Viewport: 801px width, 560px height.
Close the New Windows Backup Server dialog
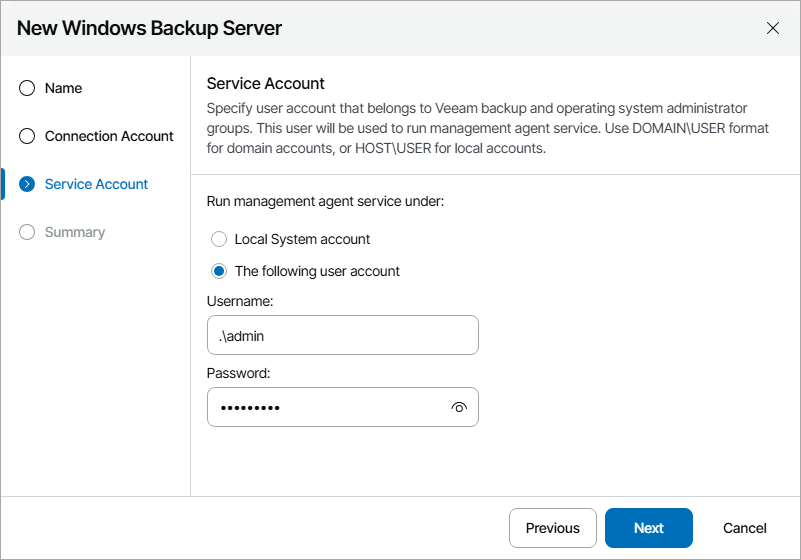(773, 28)
